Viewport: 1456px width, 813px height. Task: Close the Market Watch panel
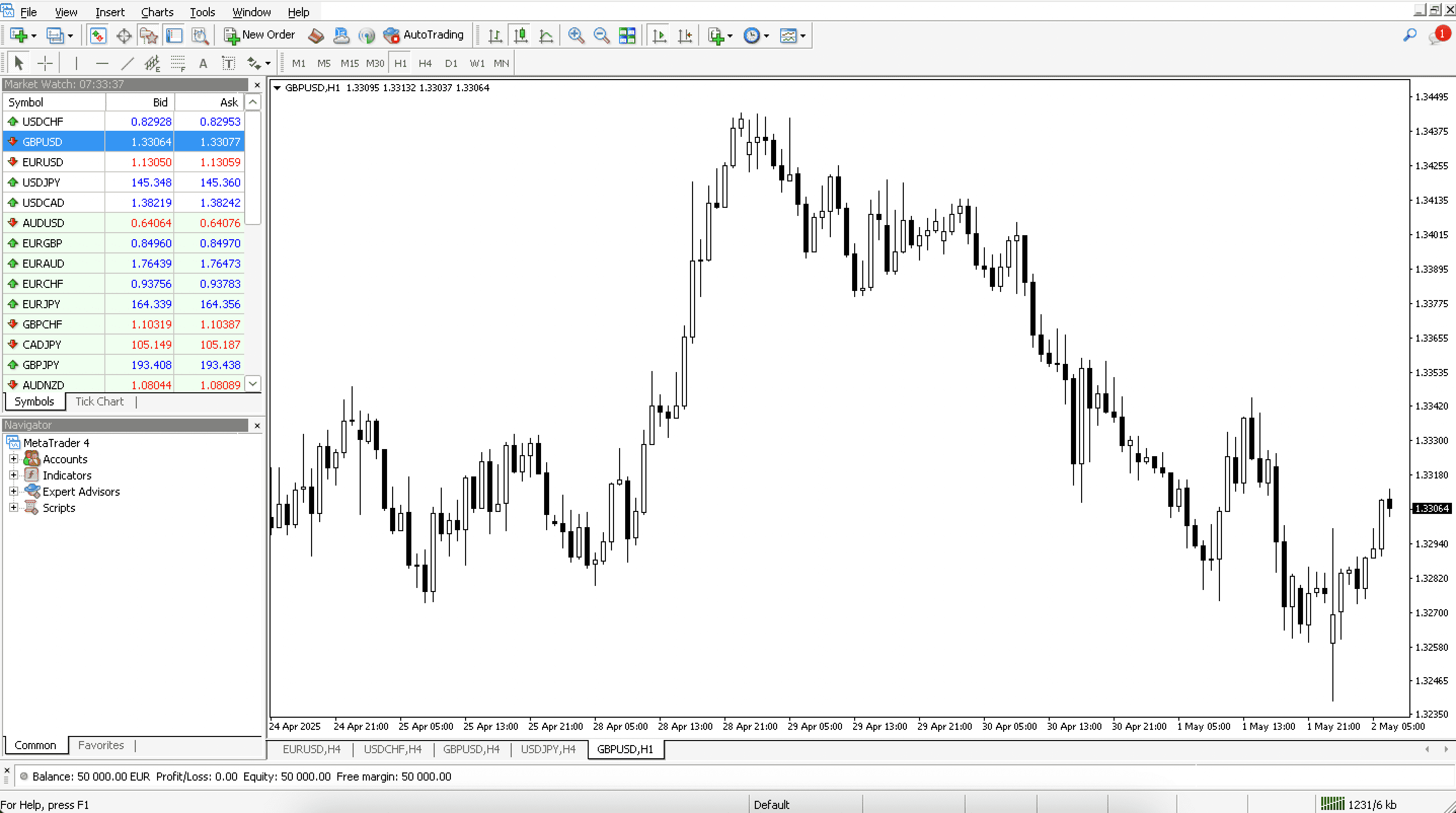[257, 85]
